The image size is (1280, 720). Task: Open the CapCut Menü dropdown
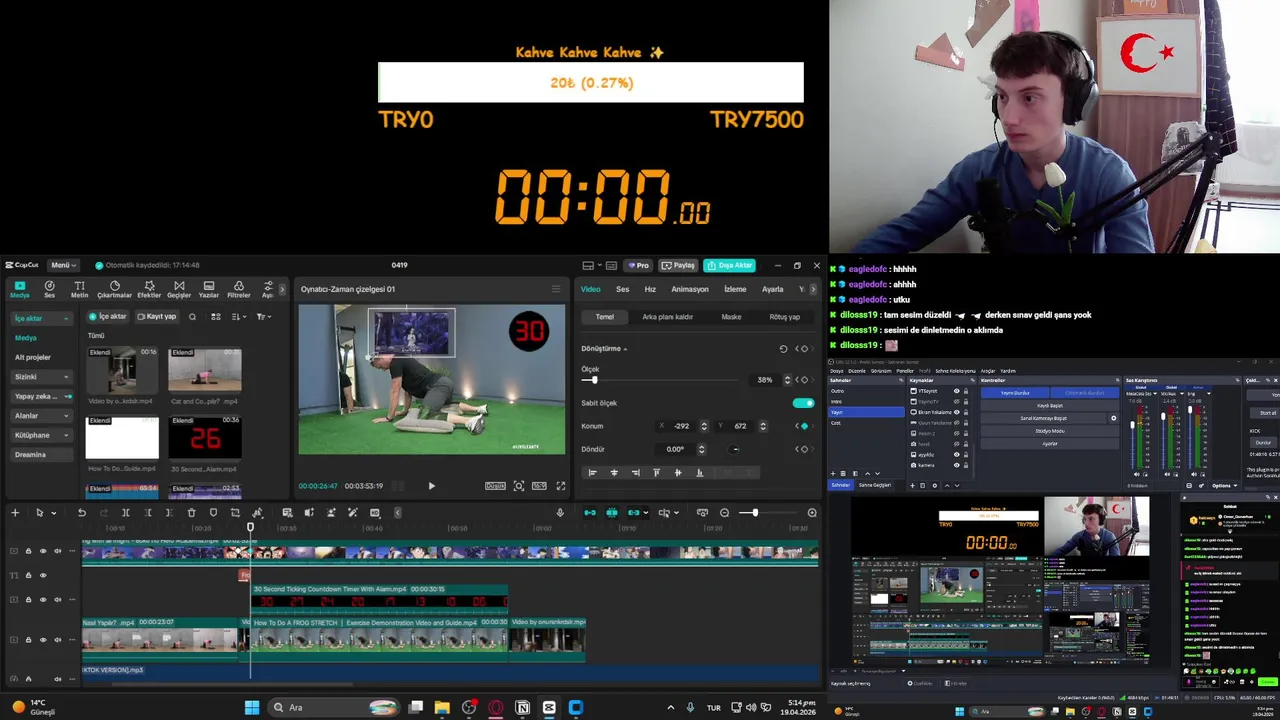pos(63,265)
